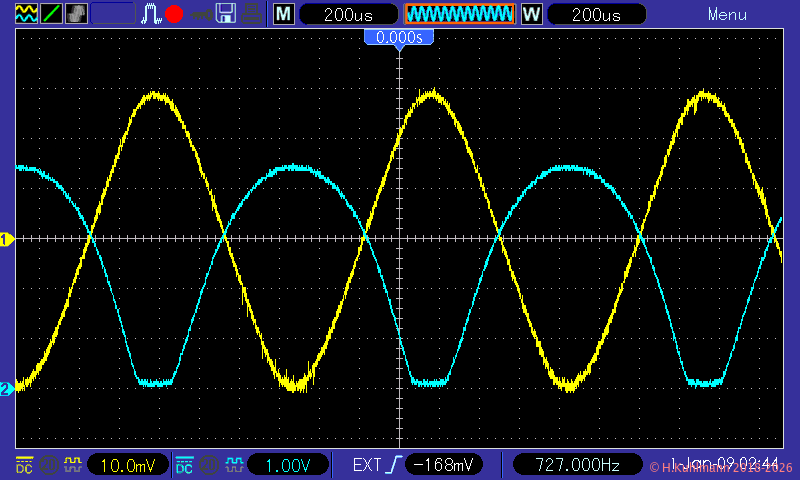
Task: Toggle channel 2 DC coupling indicator
Action: (185, 465)
